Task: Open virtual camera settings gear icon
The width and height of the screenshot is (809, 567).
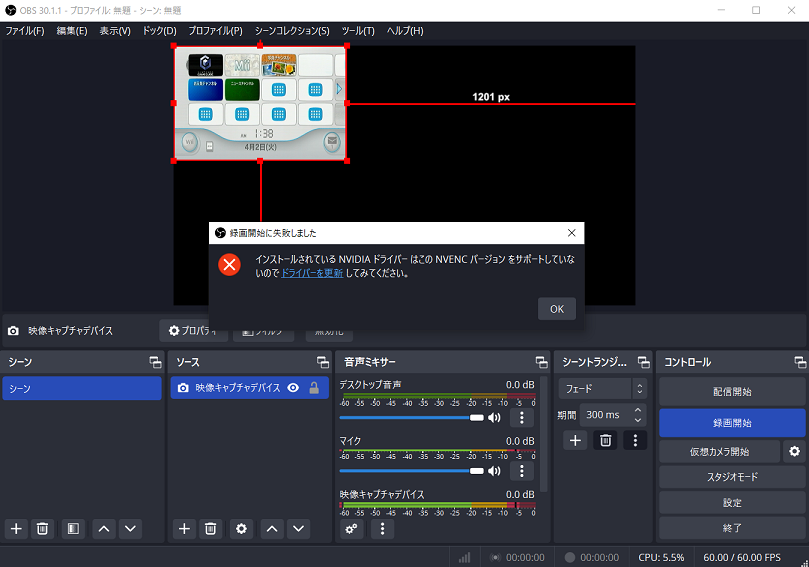Action: pyautogui.click(x=794, y=451)
